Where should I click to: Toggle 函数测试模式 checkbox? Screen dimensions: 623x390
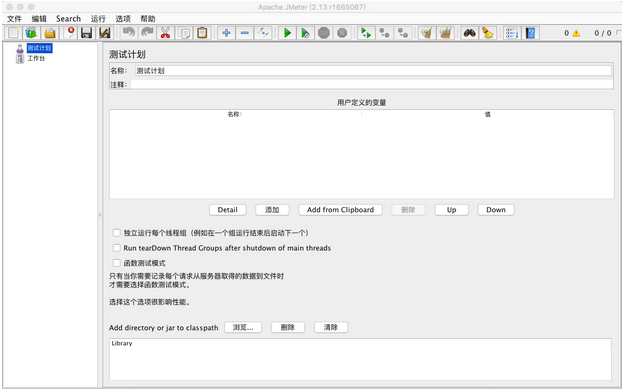point(116,263)
